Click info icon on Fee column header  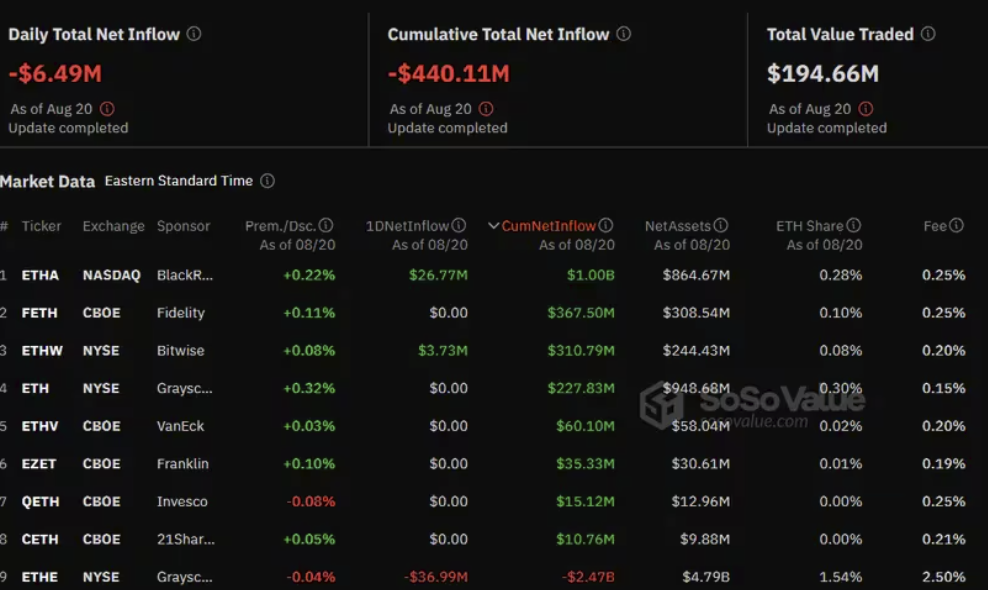956,226
